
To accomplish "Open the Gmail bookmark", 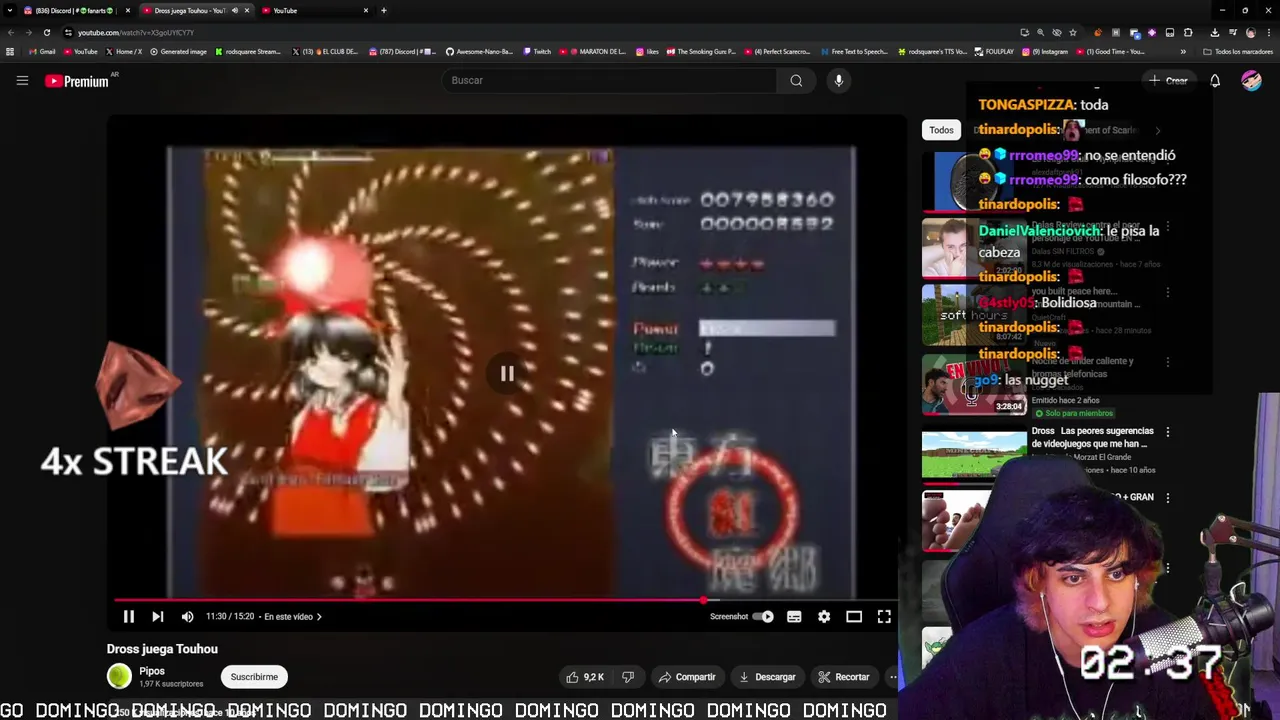I will pos(42,52).
